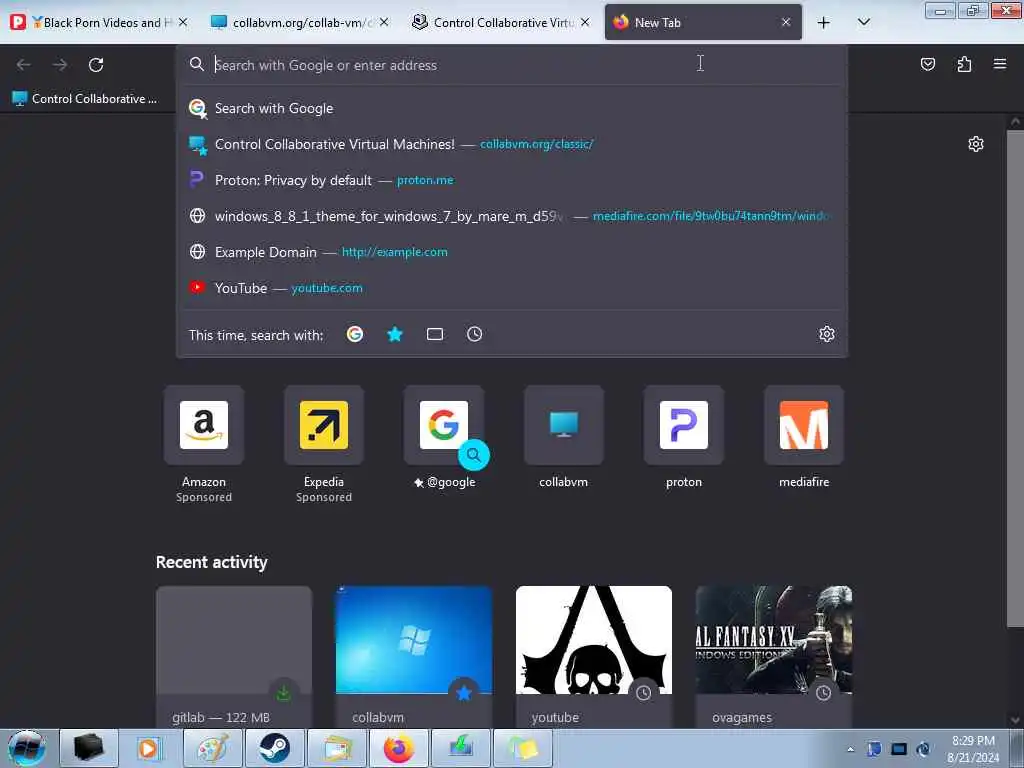
Task: Search bookmarks with the star icon
Action: tap(395, 334)
